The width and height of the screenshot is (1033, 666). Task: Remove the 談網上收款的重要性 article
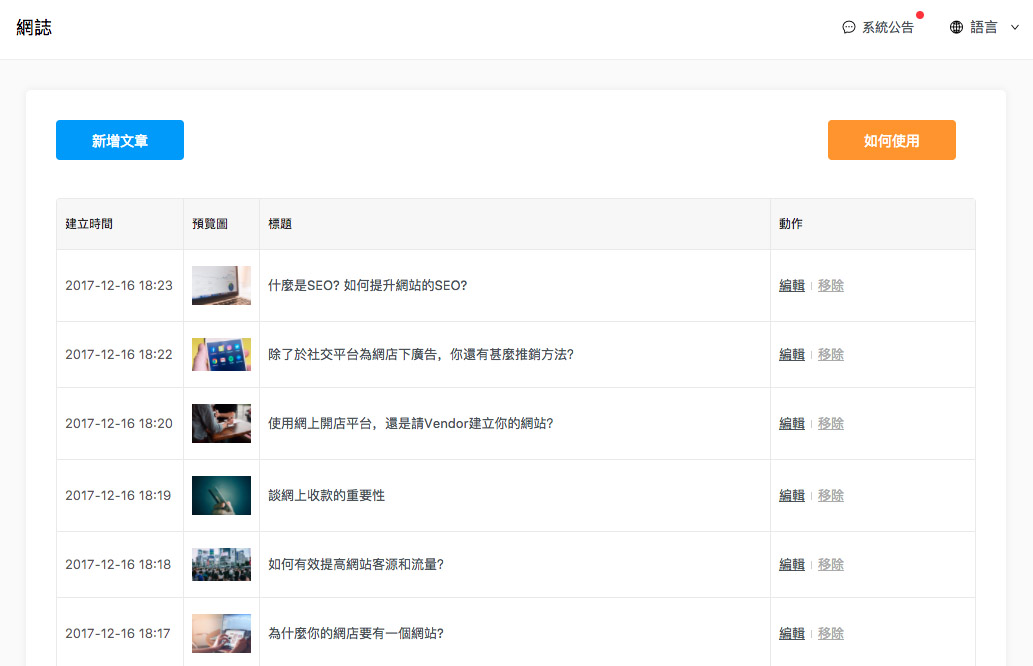click(831, 495)
